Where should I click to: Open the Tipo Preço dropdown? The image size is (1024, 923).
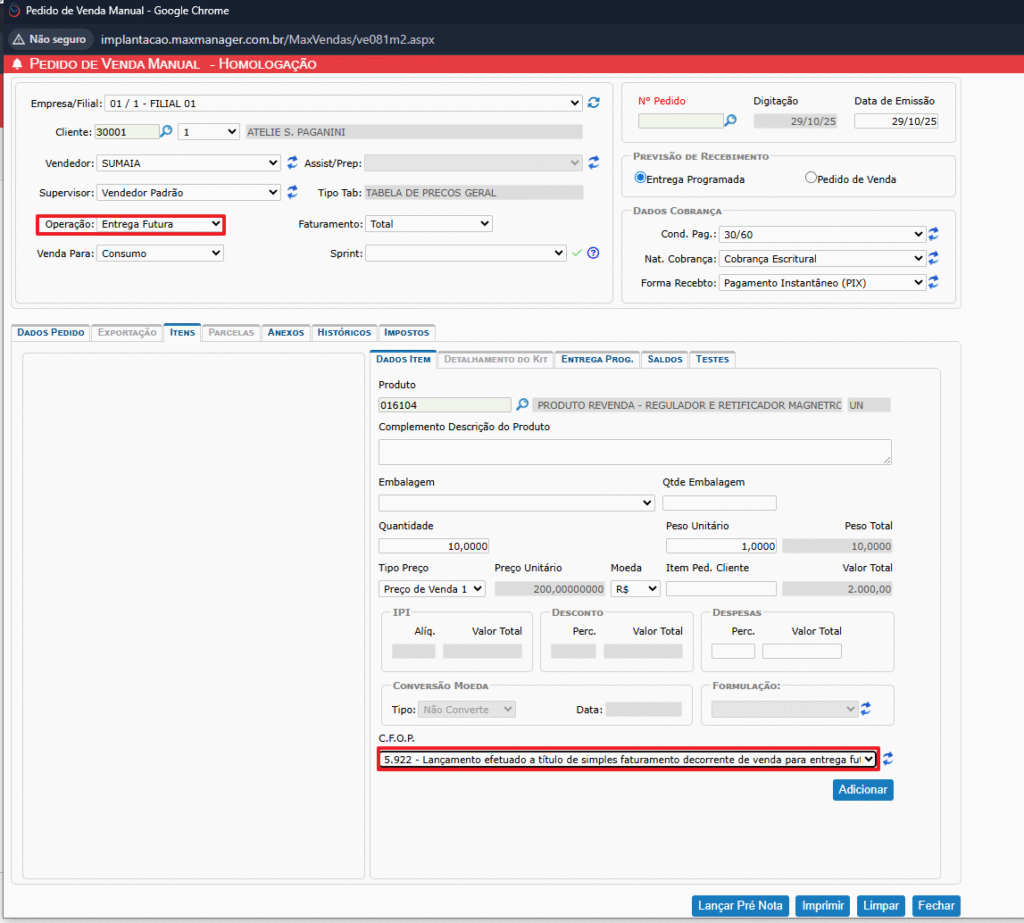click(x=432, y=589)
